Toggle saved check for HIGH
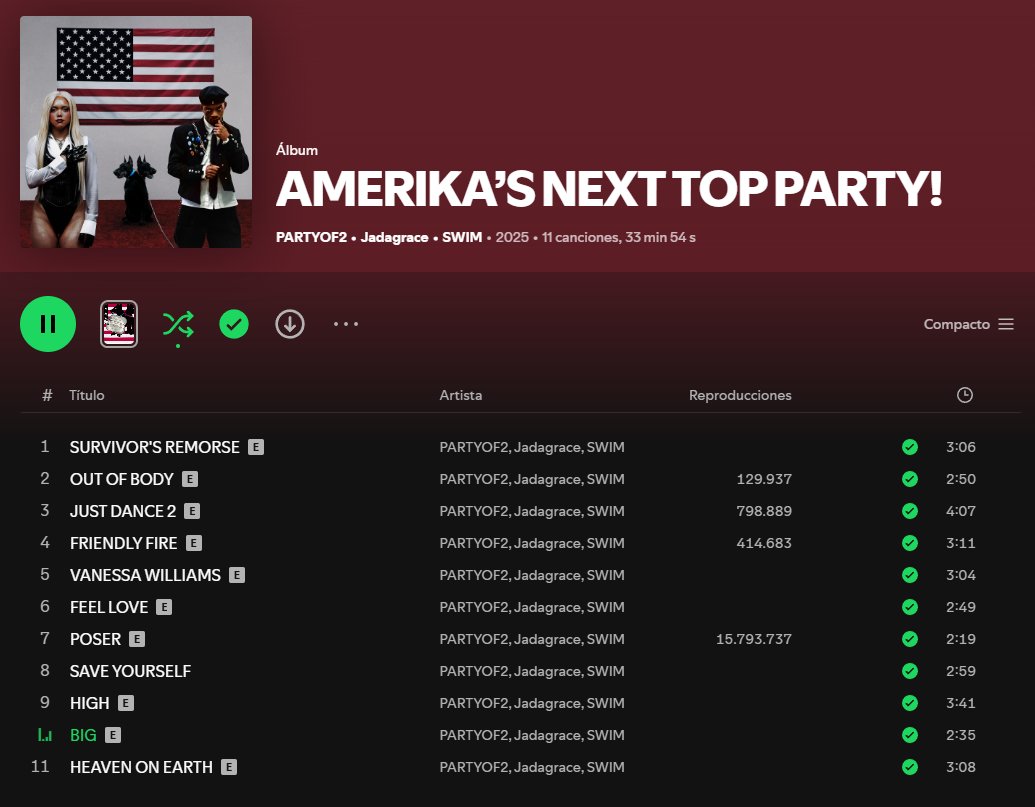This screenshot has height=807, width=1035. coord(910,703)
